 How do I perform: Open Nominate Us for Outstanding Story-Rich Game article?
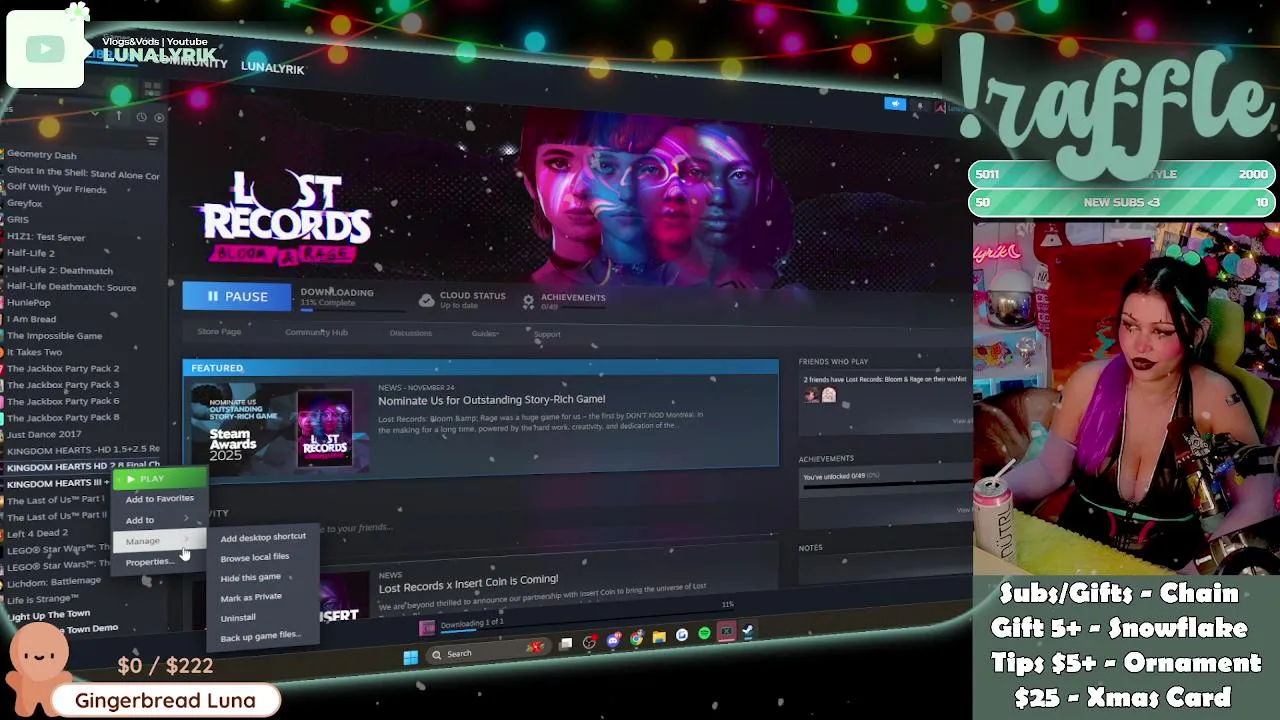point(491,399)
